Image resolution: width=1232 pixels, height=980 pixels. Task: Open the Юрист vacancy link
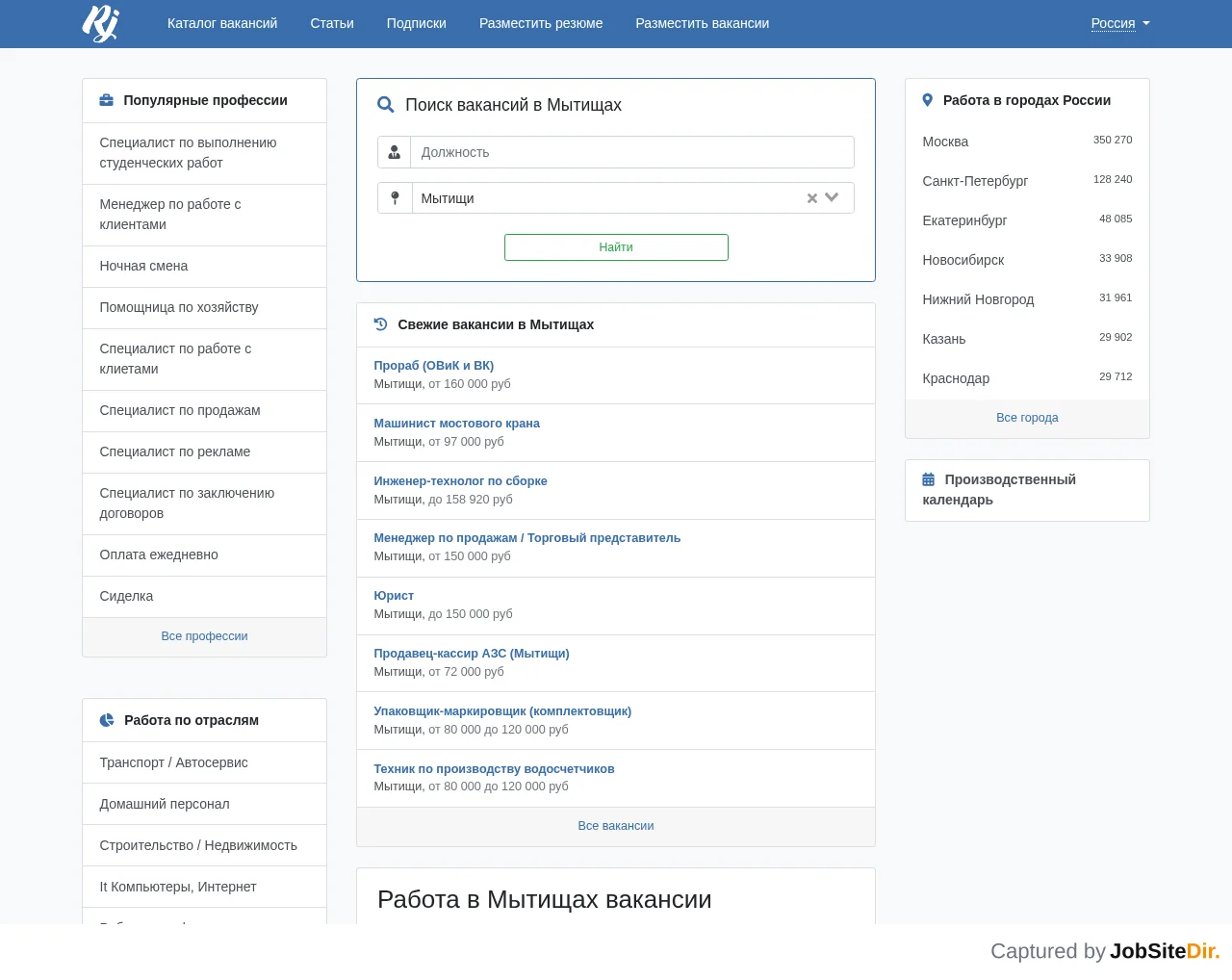394,596
